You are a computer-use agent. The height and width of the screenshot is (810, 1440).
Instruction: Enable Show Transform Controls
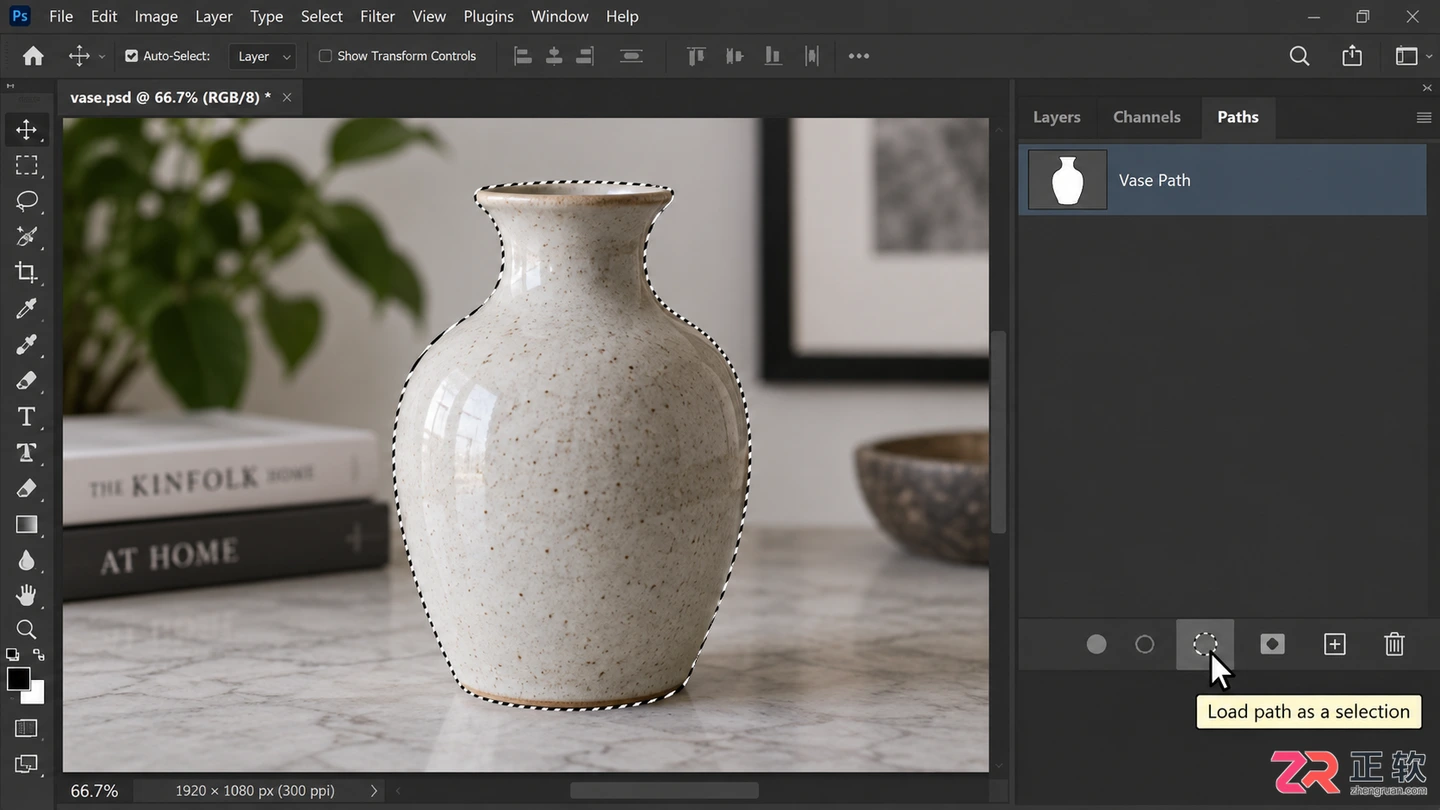tap(325, 56)
